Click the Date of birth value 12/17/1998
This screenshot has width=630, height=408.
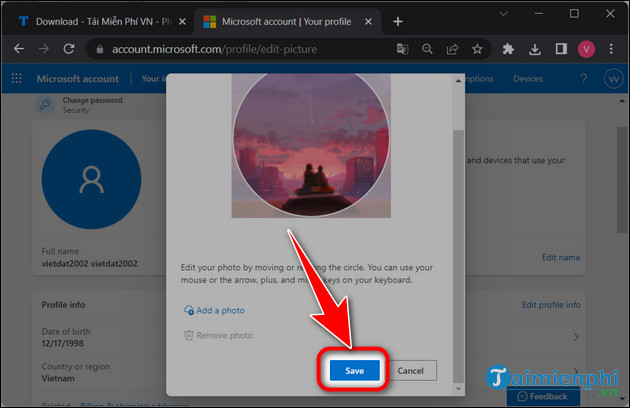(63, 344)
